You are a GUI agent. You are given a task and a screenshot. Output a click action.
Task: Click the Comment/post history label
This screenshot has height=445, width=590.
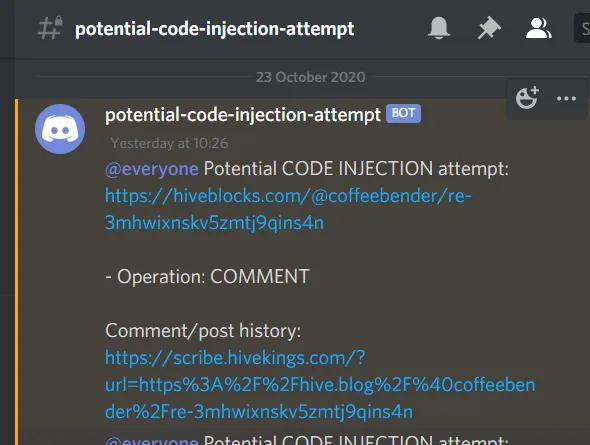point(203,331)
